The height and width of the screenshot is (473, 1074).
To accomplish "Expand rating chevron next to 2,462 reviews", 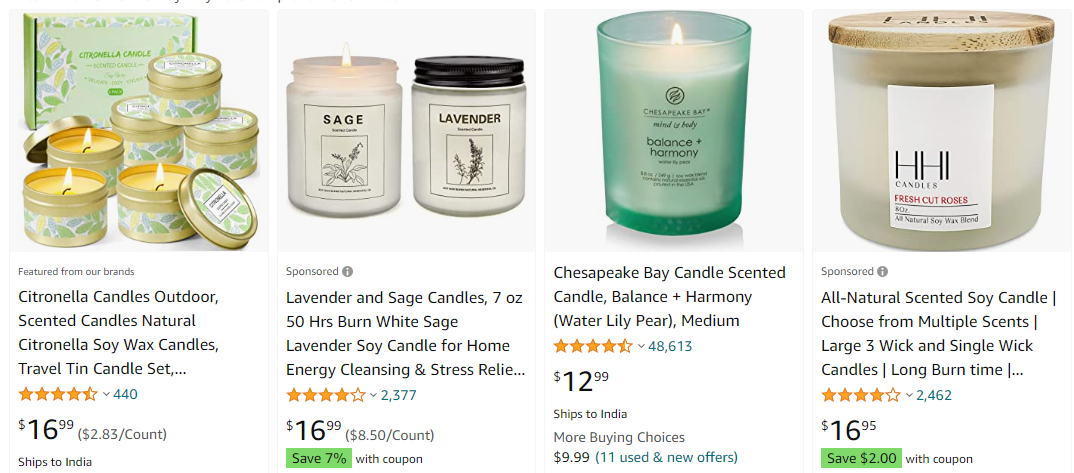I will tap(909, 395).
